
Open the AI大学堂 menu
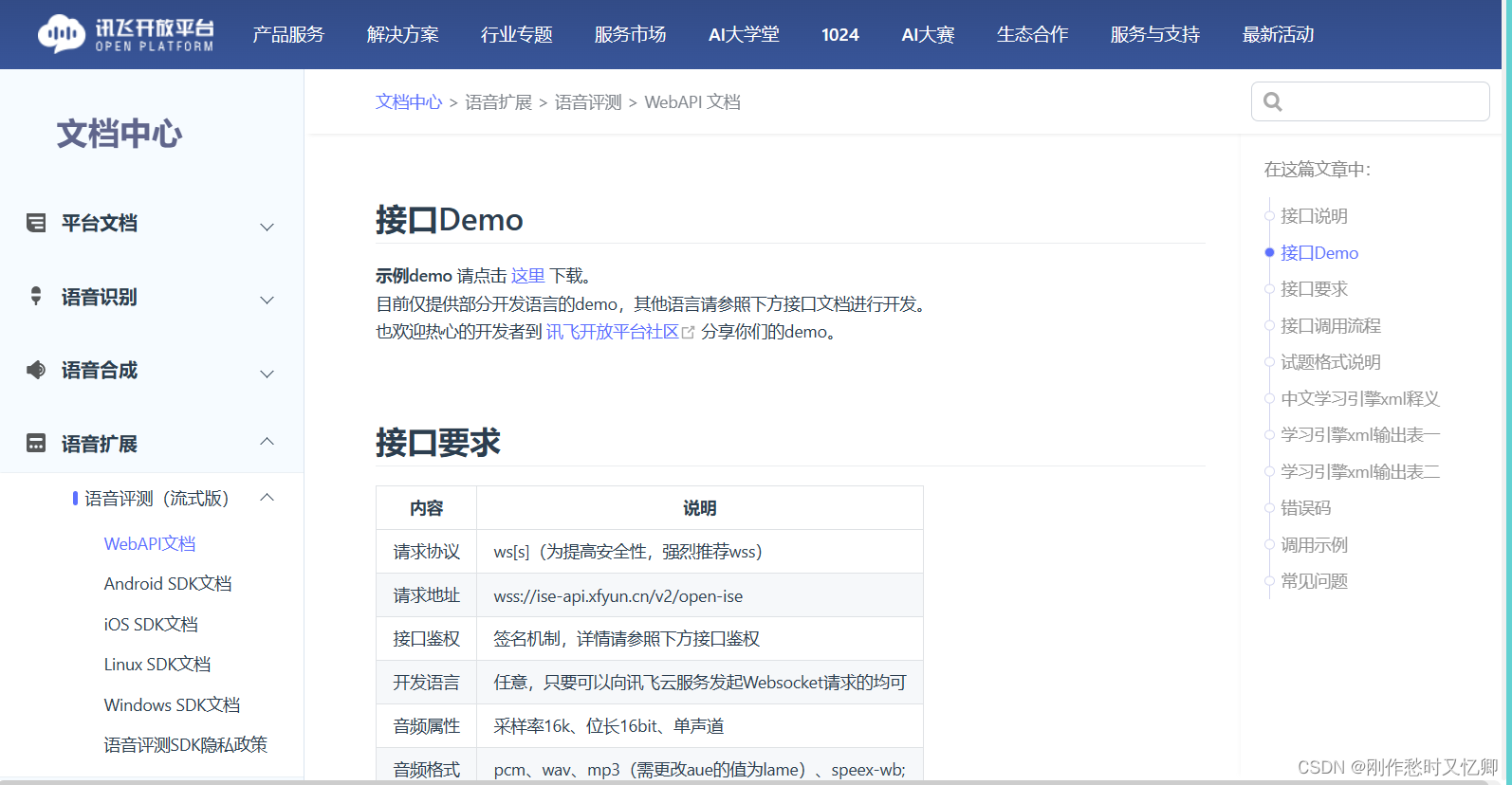744,34
